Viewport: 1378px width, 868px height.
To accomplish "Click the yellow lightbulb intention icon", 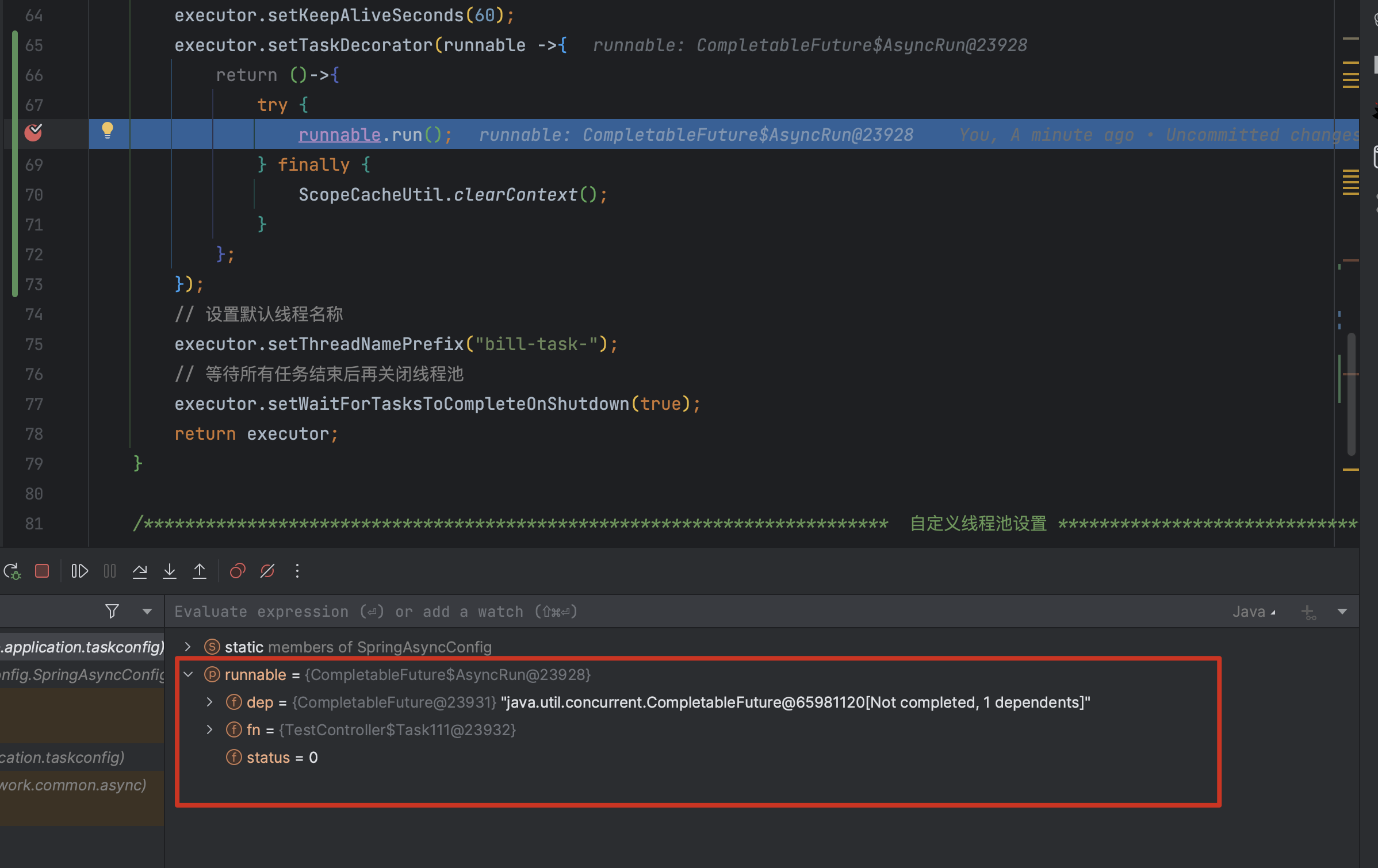I will click(108, 130).
